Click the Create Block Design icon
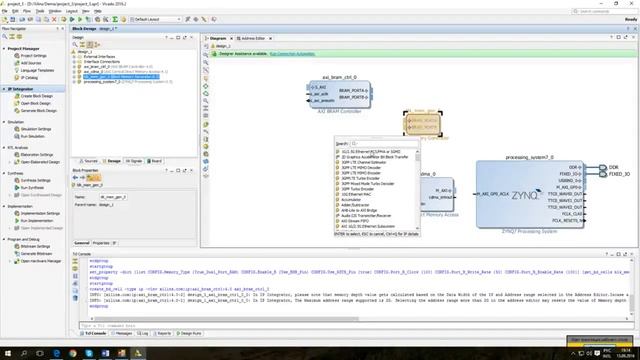 (17, 96)
